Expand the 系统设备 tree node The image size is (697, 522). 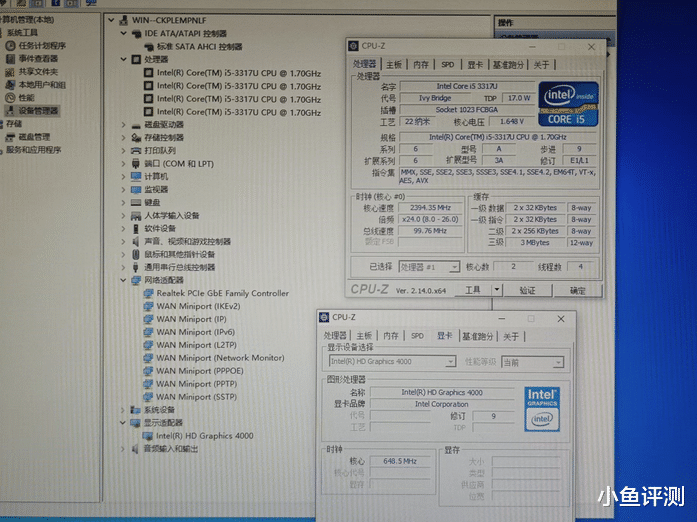tap(123, 410)
